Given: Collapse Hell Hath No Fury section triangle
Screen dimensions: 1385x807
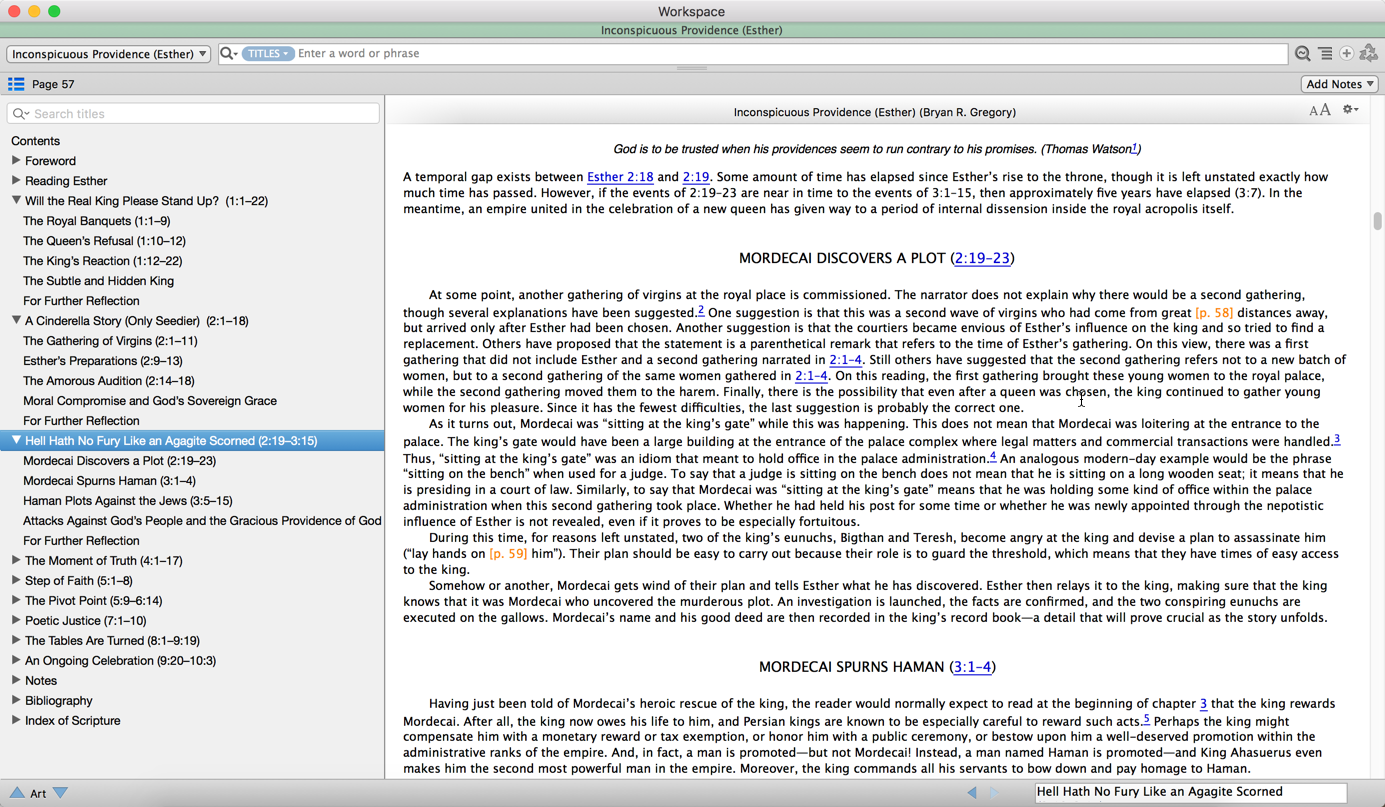Looking at the screenshot, I should tap(16, 440).
